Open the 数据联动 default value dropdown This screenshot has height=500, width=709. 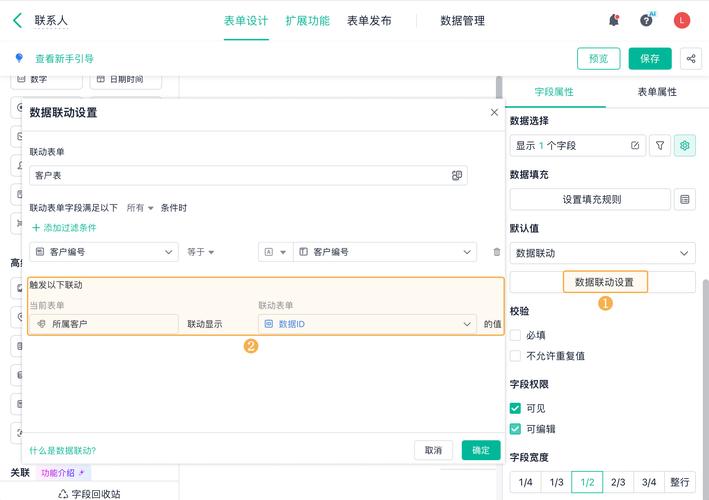pos(602,253)
